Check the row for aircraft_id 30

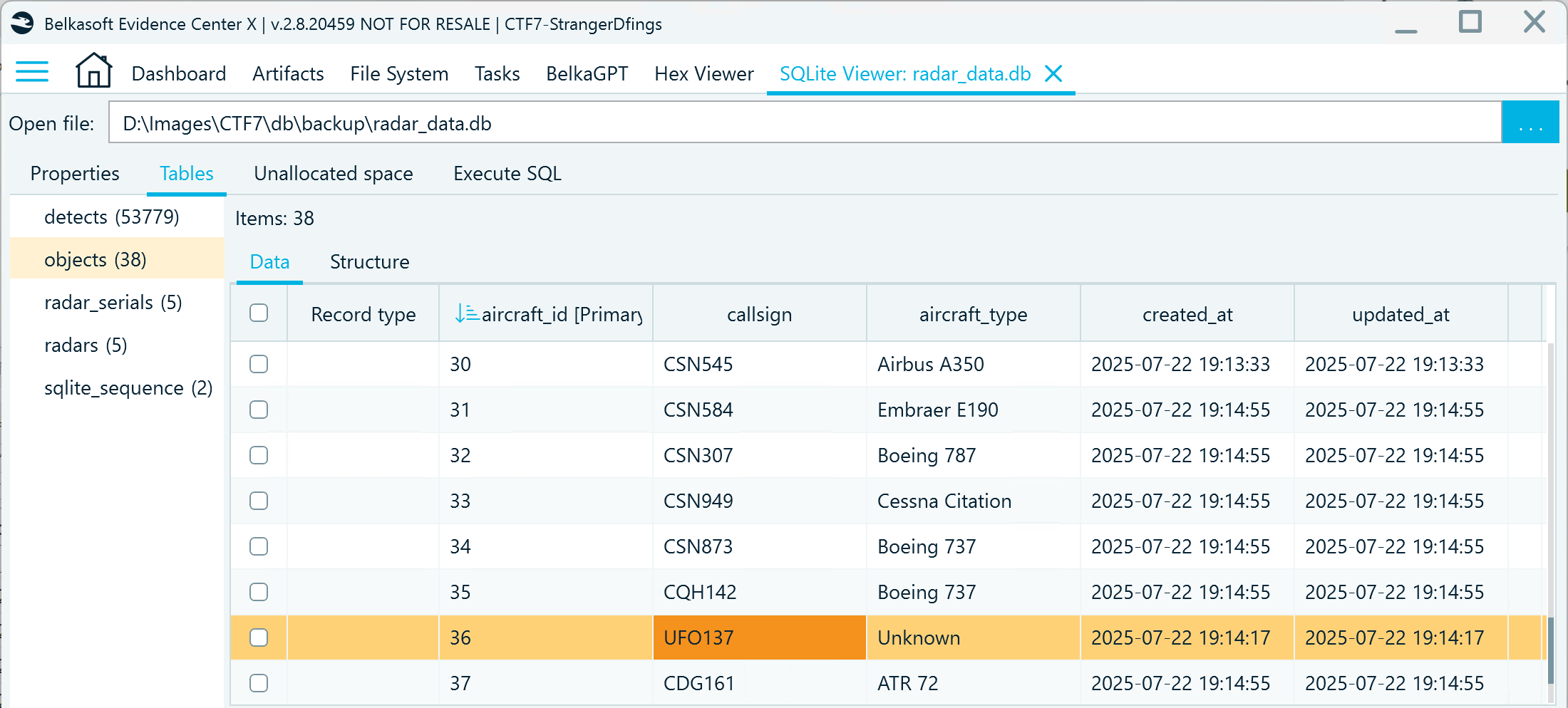pos(259,364)
